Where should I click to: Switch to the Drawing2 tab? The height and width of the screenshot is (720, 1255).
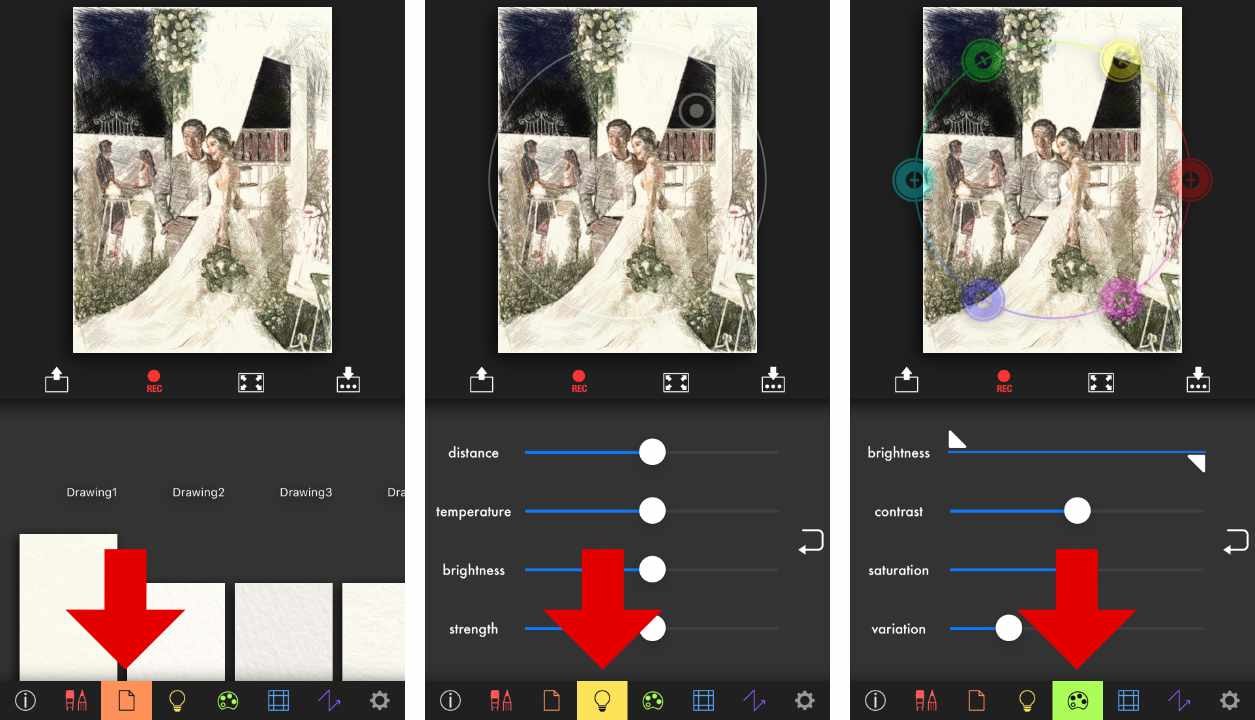click(198, 491)
